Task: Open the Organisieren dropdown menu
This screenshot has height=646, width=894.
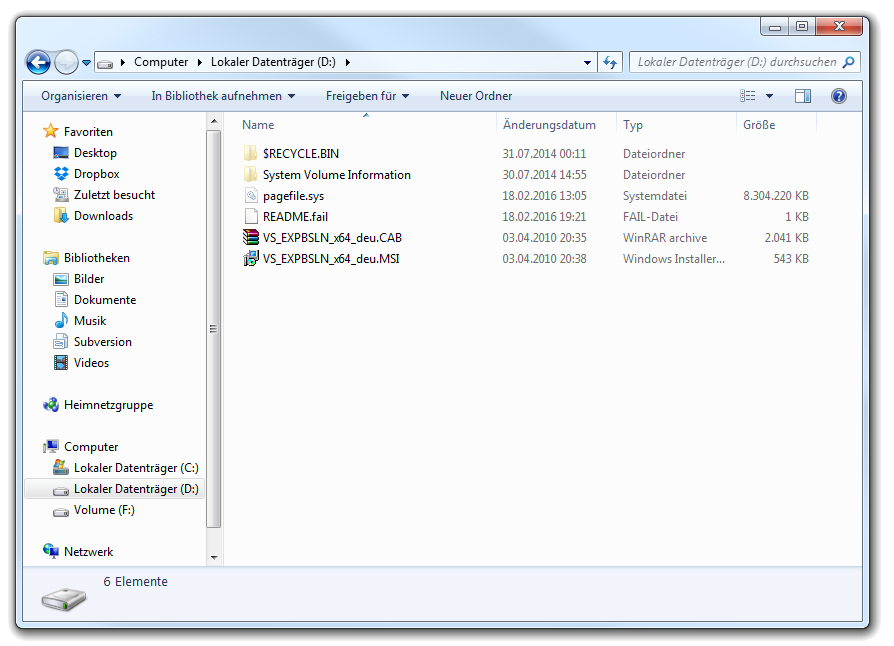Action: click(x=80, y=96)
